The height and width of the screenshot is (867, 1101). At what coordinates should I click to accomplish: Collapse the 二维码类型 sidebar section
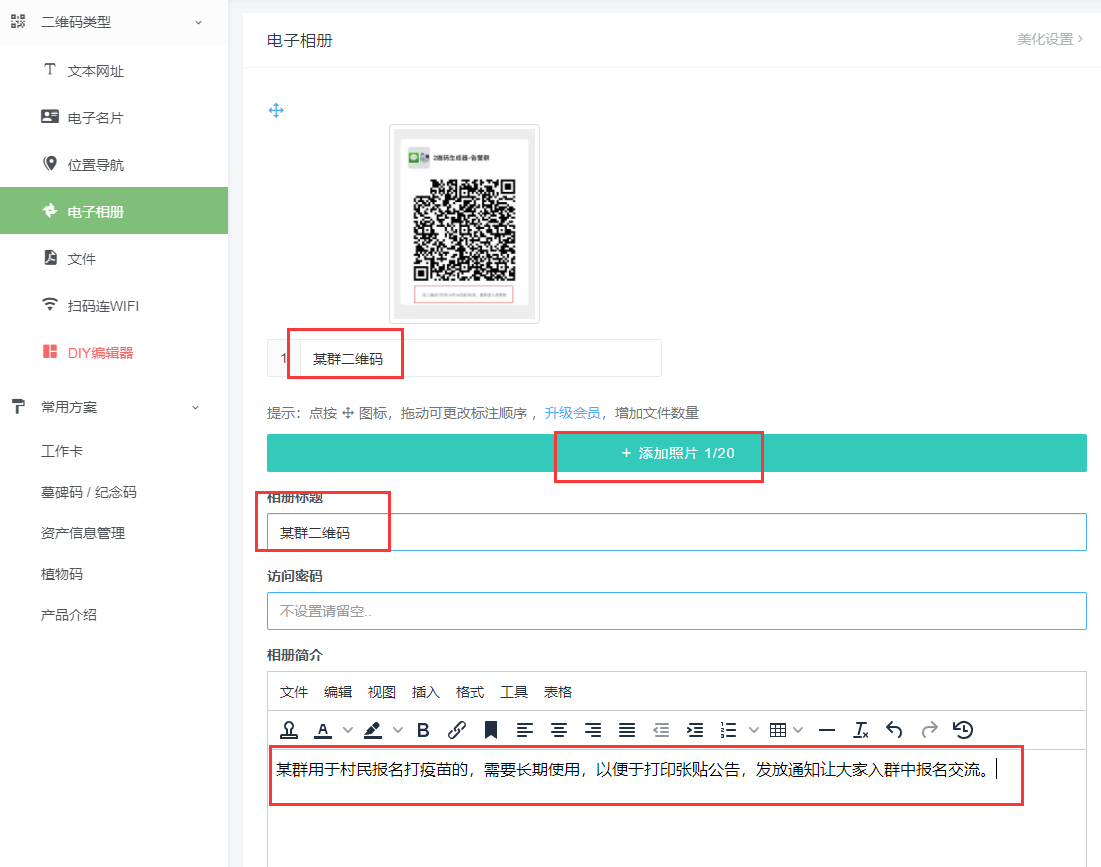[x=197, y=22]
